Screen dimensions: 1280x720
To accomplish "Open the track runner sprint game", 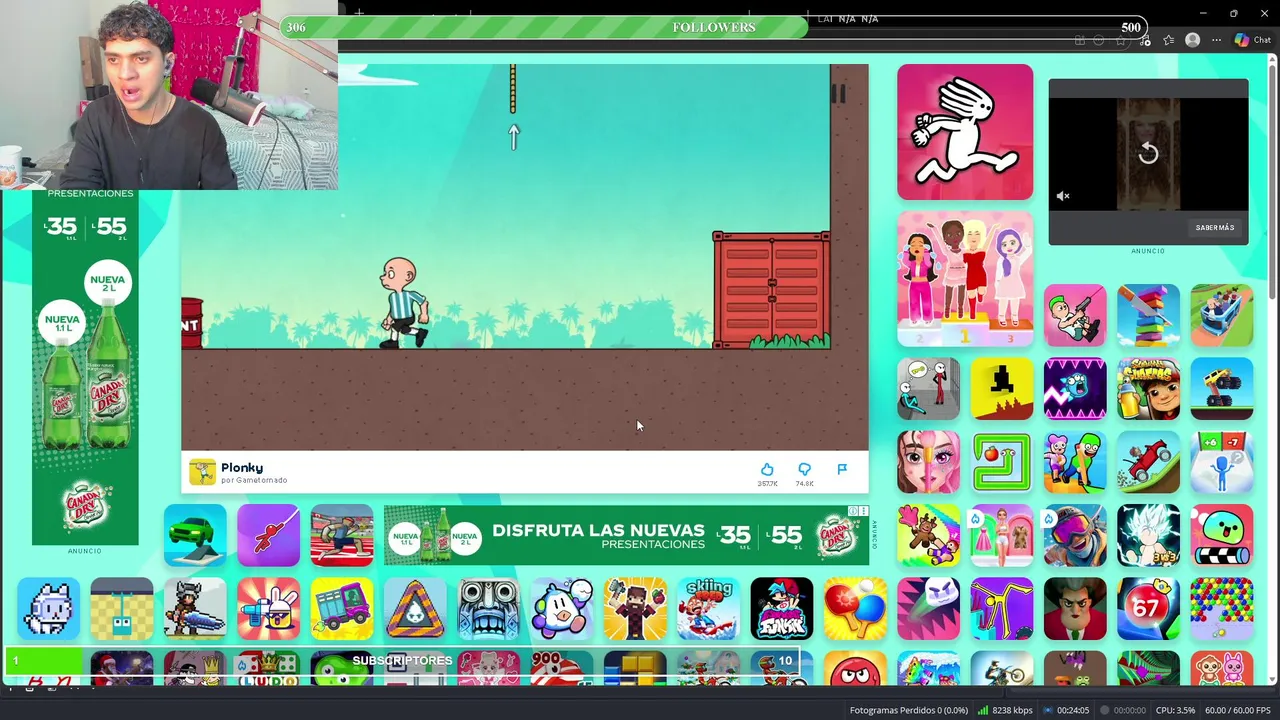I will point(342,535).
